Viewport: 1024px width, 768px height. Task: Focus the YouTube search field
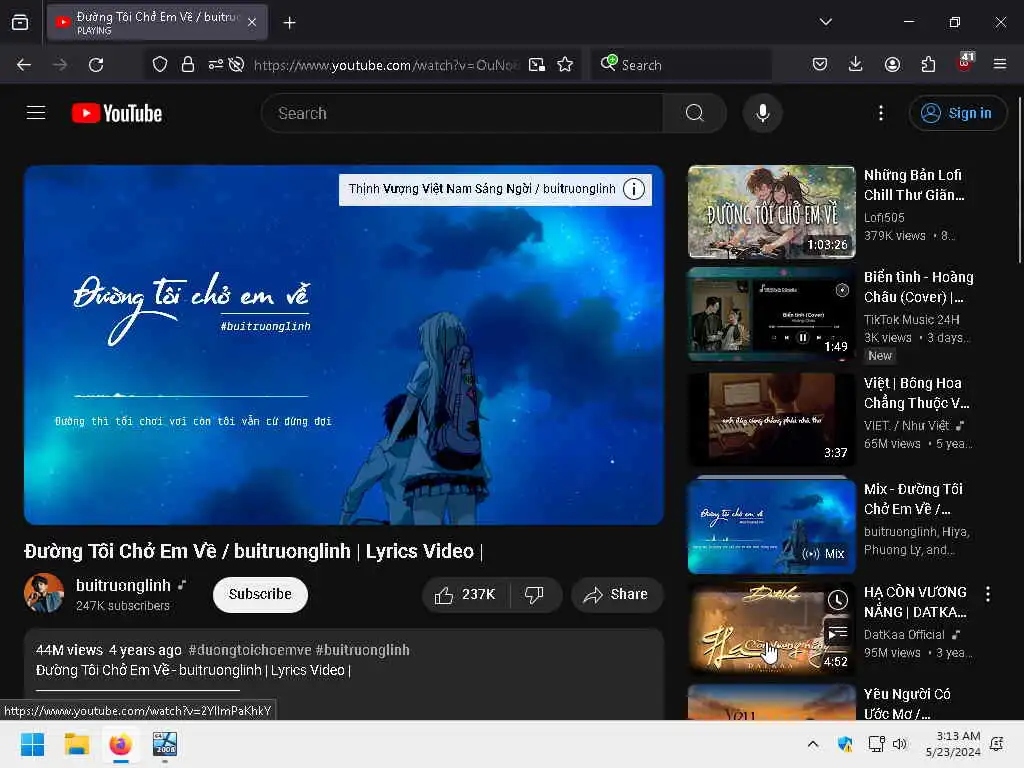[x=463, y=113]
